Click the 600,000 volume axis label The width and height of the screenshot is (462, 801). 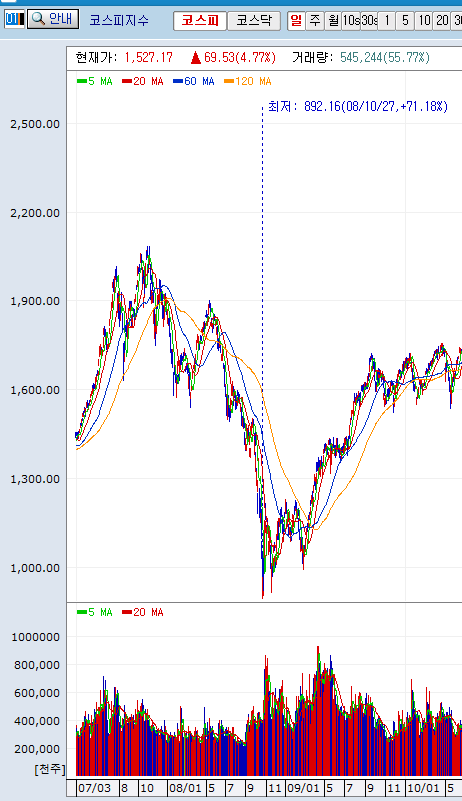pyautogui.click(x=36, y=693)
